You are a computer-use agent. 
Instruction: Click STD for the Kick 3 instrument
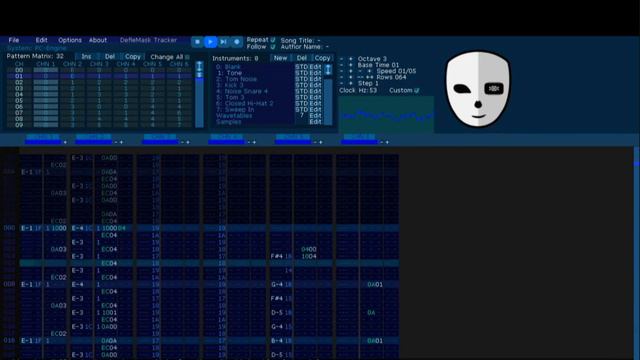(x=301, y=85)
